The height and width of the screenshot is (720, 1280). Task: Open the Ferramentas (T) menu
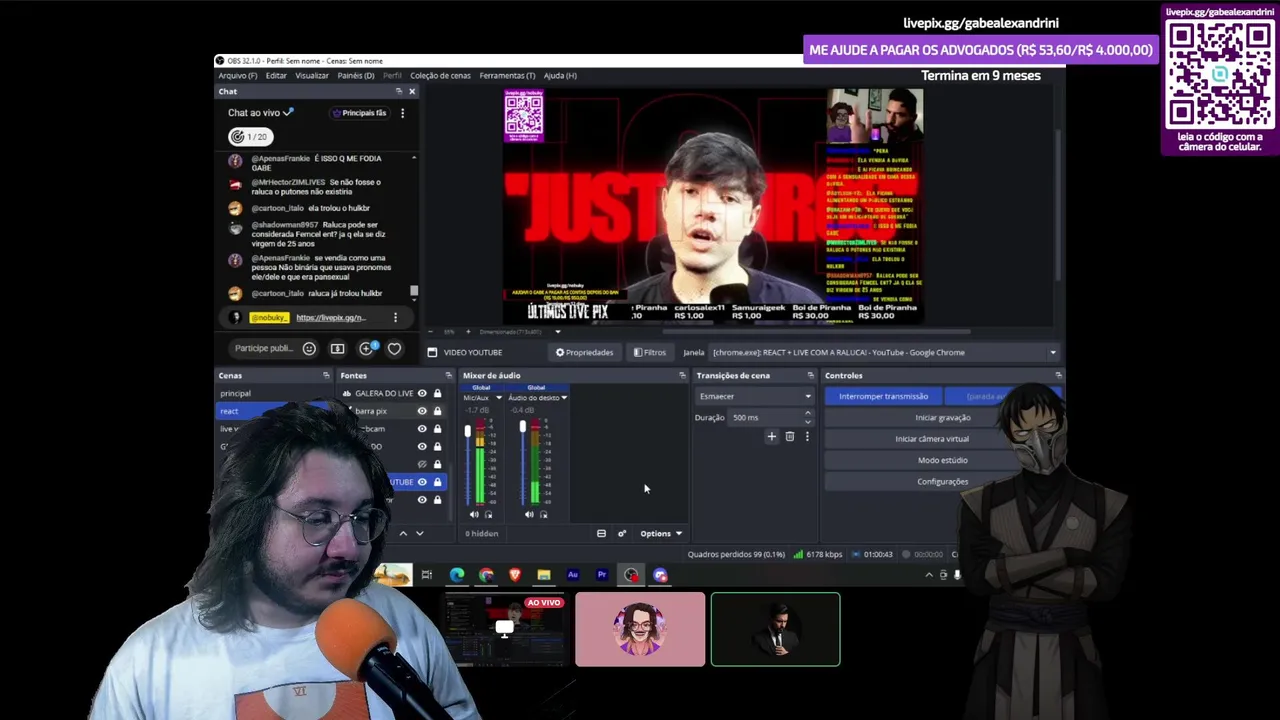[507, 75]
